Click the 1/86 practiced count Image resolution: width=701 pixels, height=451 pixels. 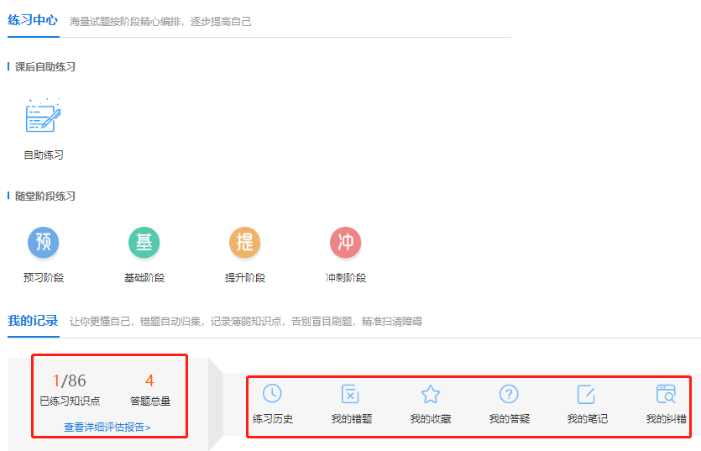pos(69,381)
